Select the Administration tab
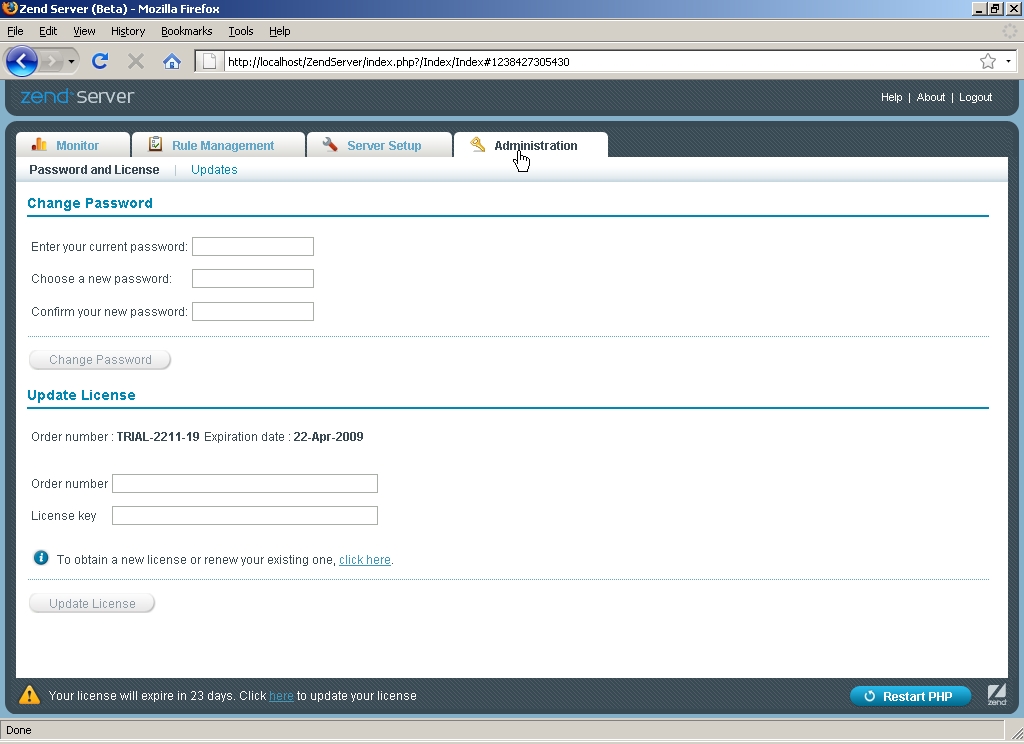Viewport: 1024px width, 744px height. point(530,144)
